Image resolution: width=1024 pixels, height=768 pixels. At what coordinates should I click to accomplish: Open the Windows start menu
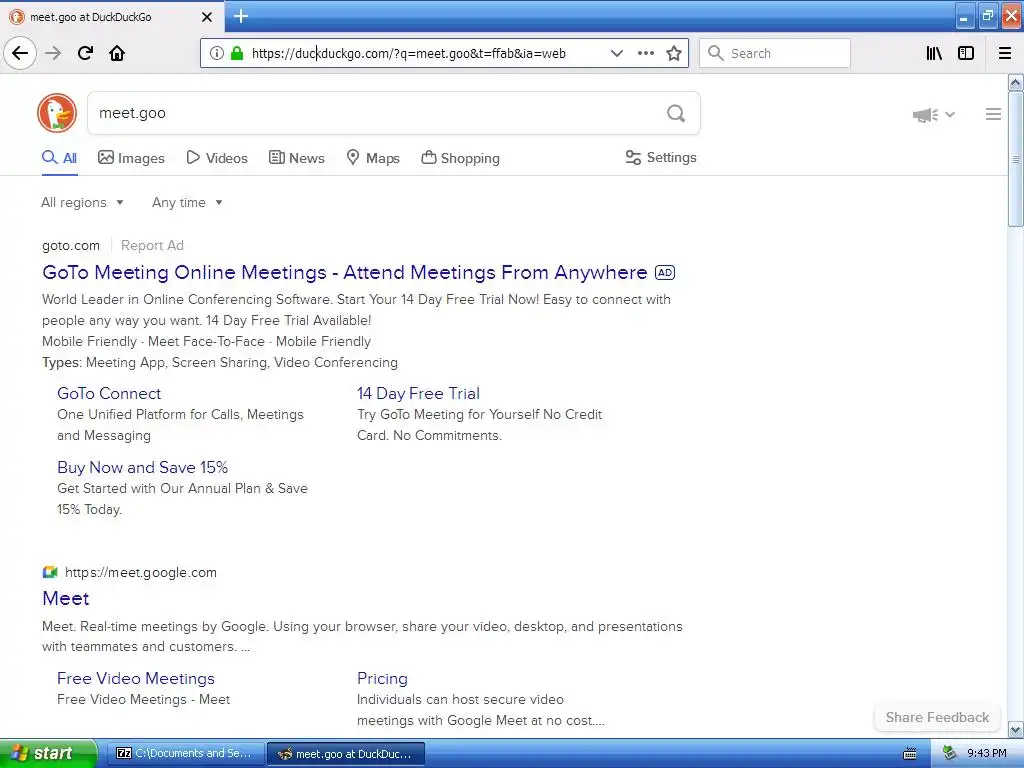(x=47, y=754)
